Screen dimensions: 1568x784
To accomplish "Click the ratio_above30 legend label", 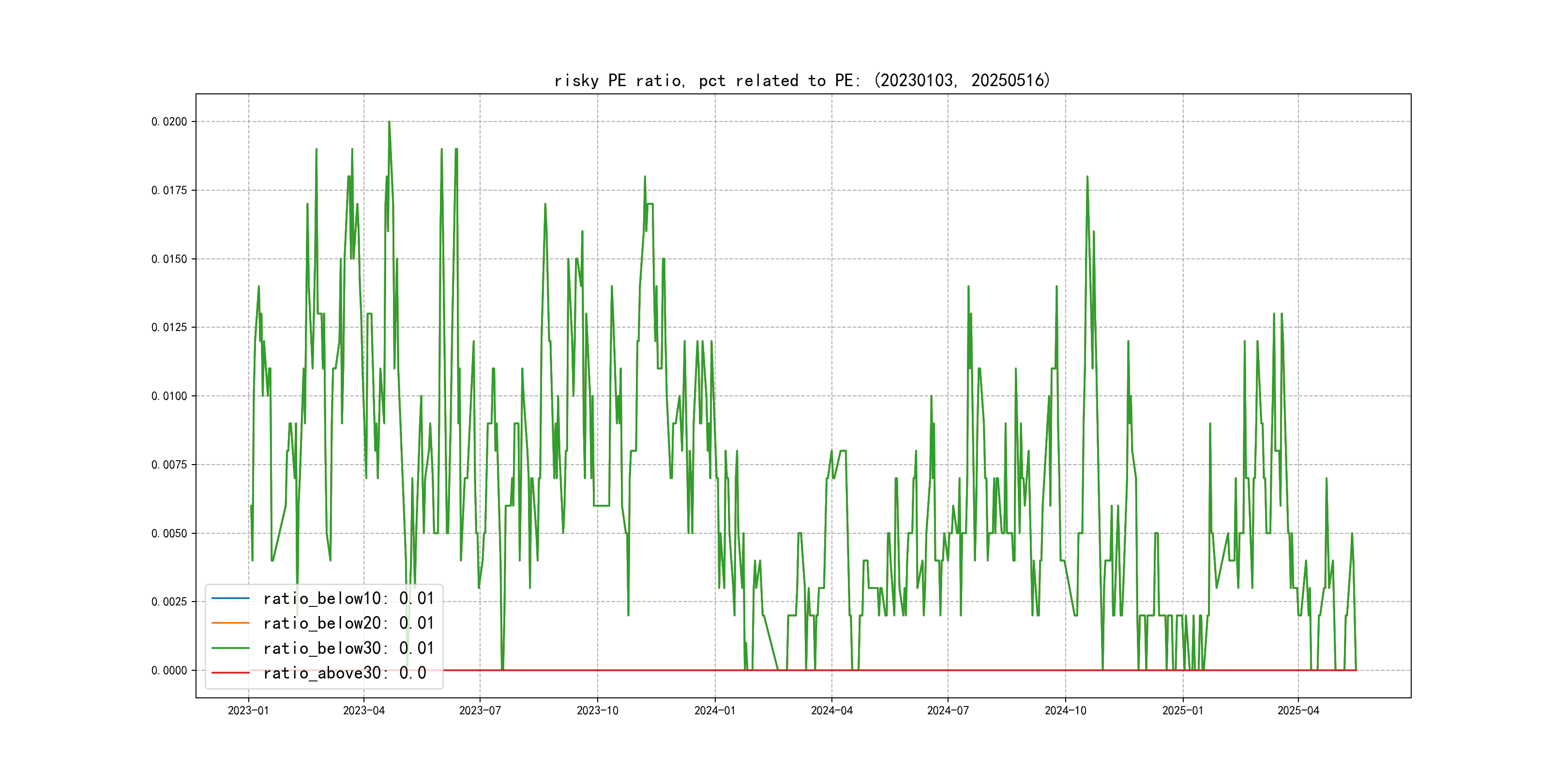I will (x=345, y=673).
